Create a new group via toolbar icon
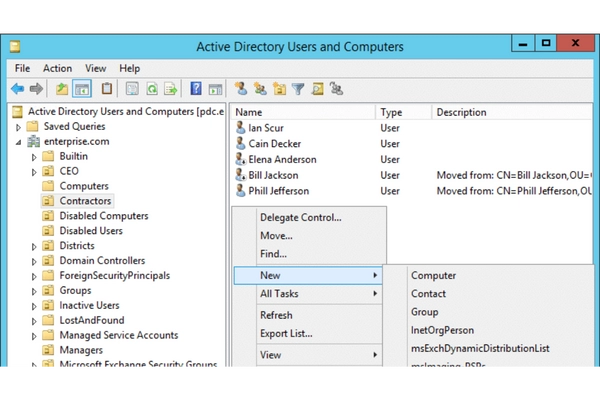This screenshot has width=600, height=400. pos(260,89)
